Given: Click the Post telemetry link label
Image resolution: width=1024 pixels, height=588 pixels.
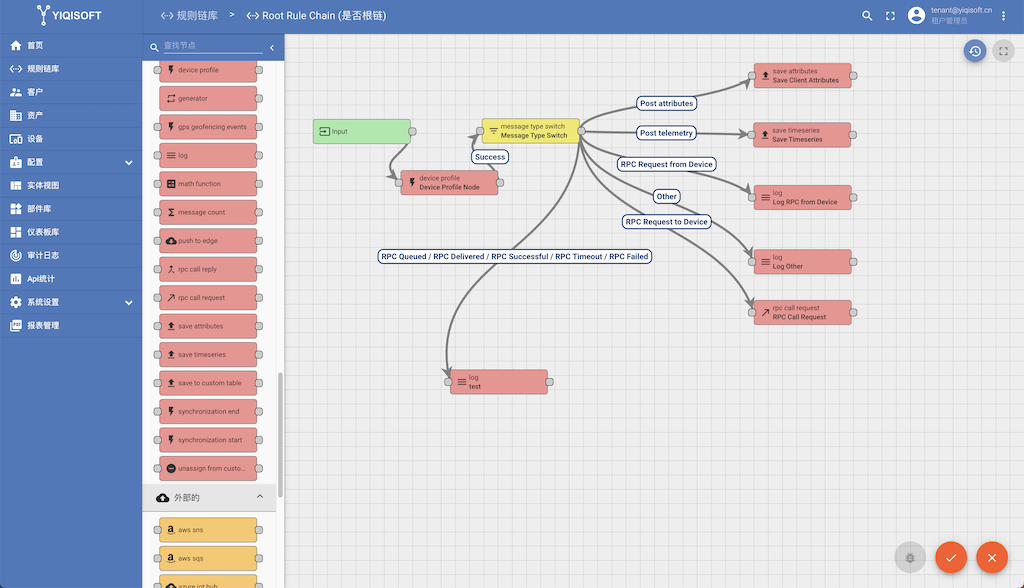Looking at the screenshot, I should click(666, 133).
